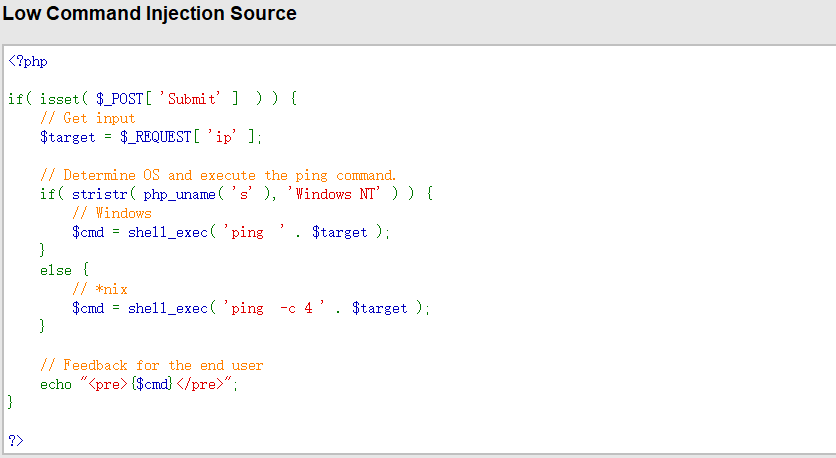Click the 'Low Command Injection Source' heading

pyautogui.click(x=150, y=14)
